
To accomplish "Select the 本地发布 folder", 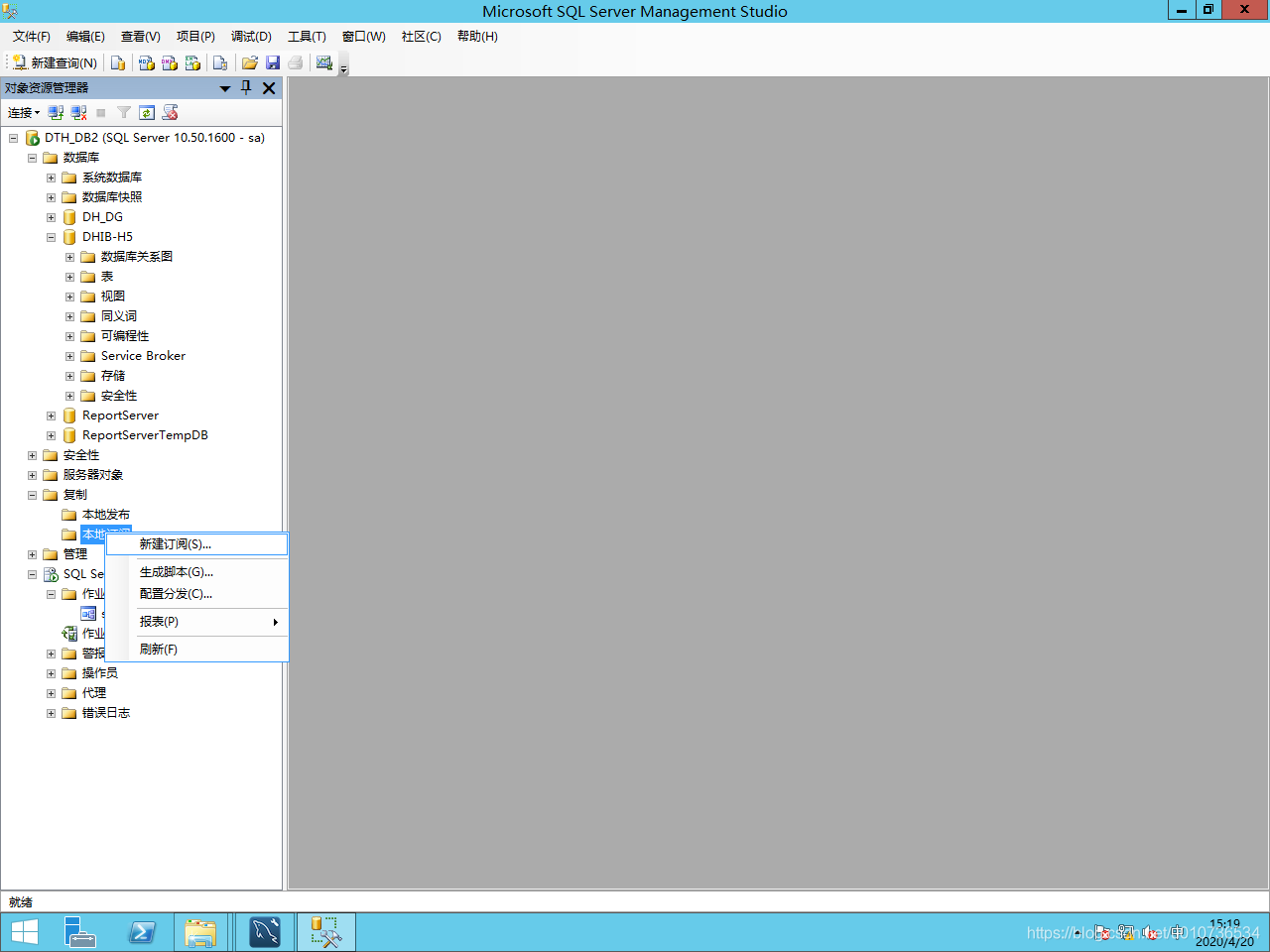I will pos(106,515).
